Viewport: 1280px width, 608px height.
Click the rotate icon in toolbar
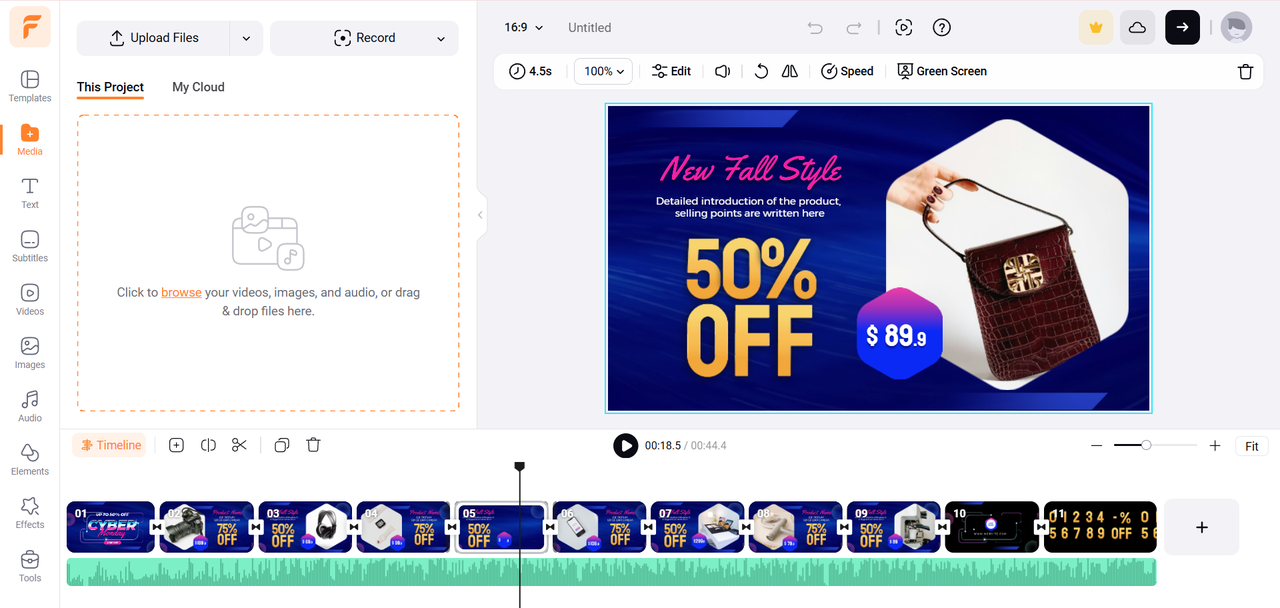[761, 71]
